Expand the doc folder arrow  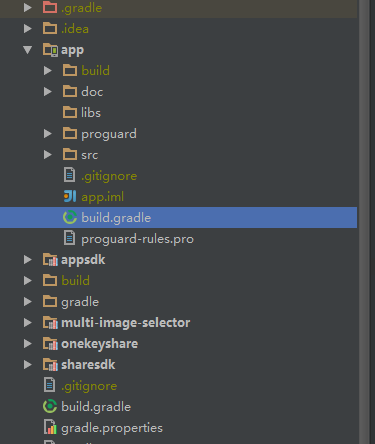(48, 92)
